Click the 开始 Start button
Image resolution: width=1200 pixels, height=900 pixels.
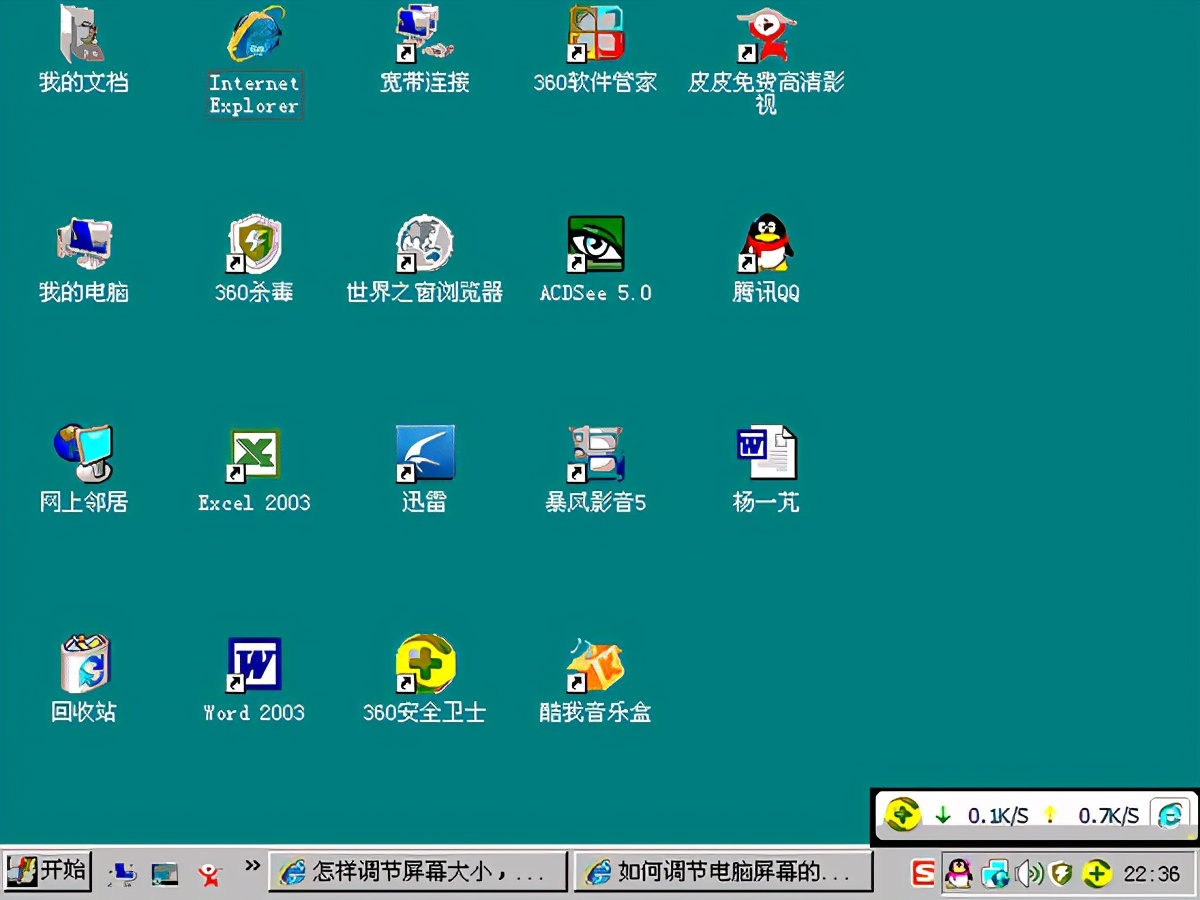point(45,871)
